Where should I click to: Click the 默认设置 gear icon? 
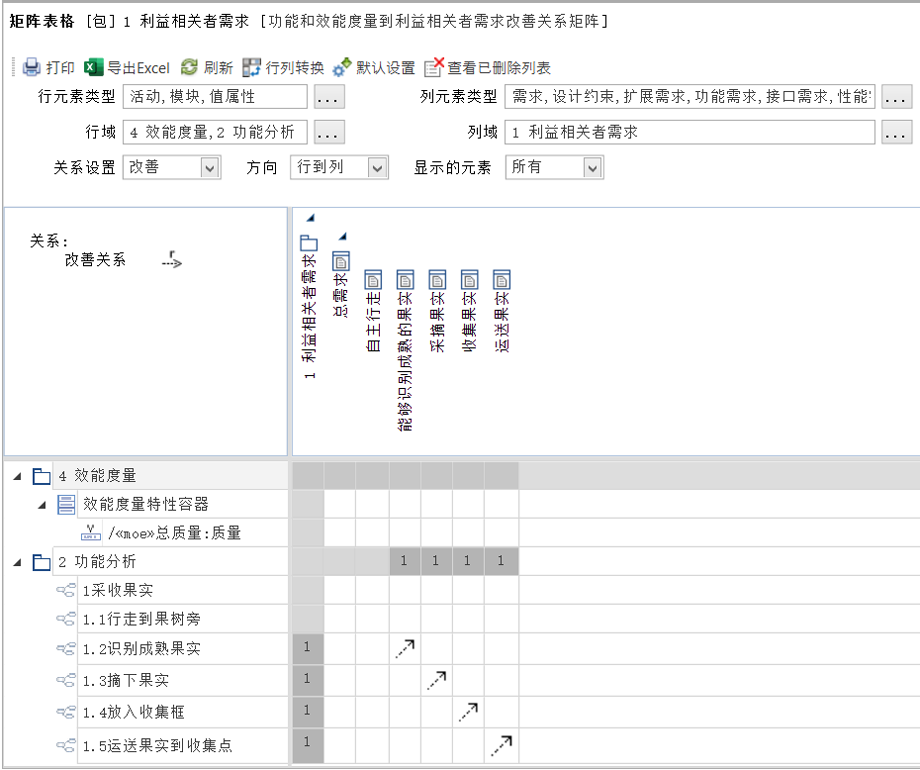click(341, 67)
